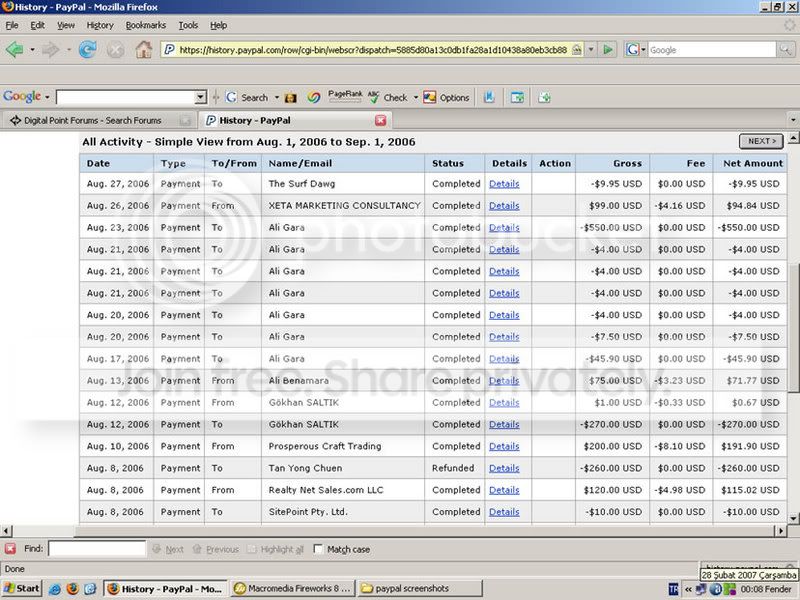The image size is (800, 600).
Task: Open Details for SitePoint Pty. Ltd.
Action: [504, 512]
